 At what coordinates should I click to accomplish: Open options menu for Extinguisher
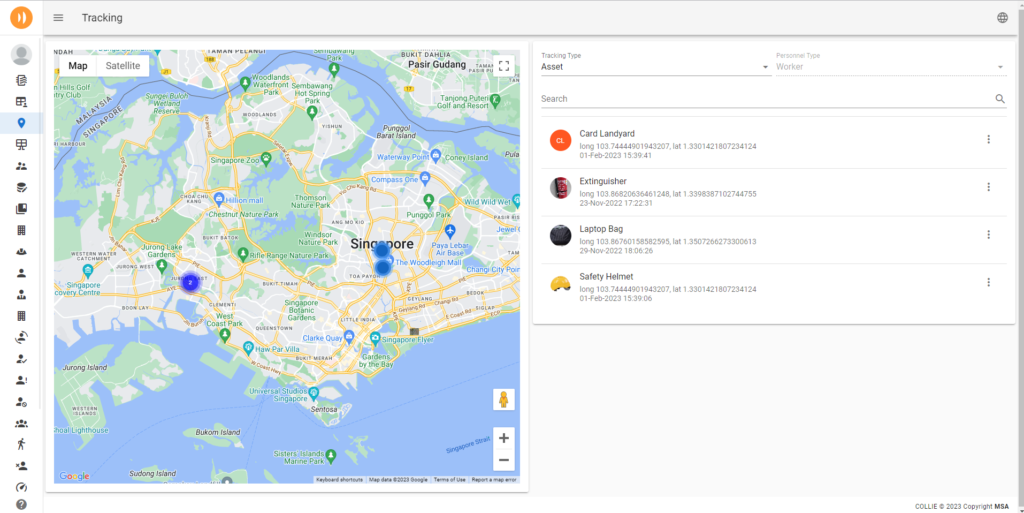point(988,187)
